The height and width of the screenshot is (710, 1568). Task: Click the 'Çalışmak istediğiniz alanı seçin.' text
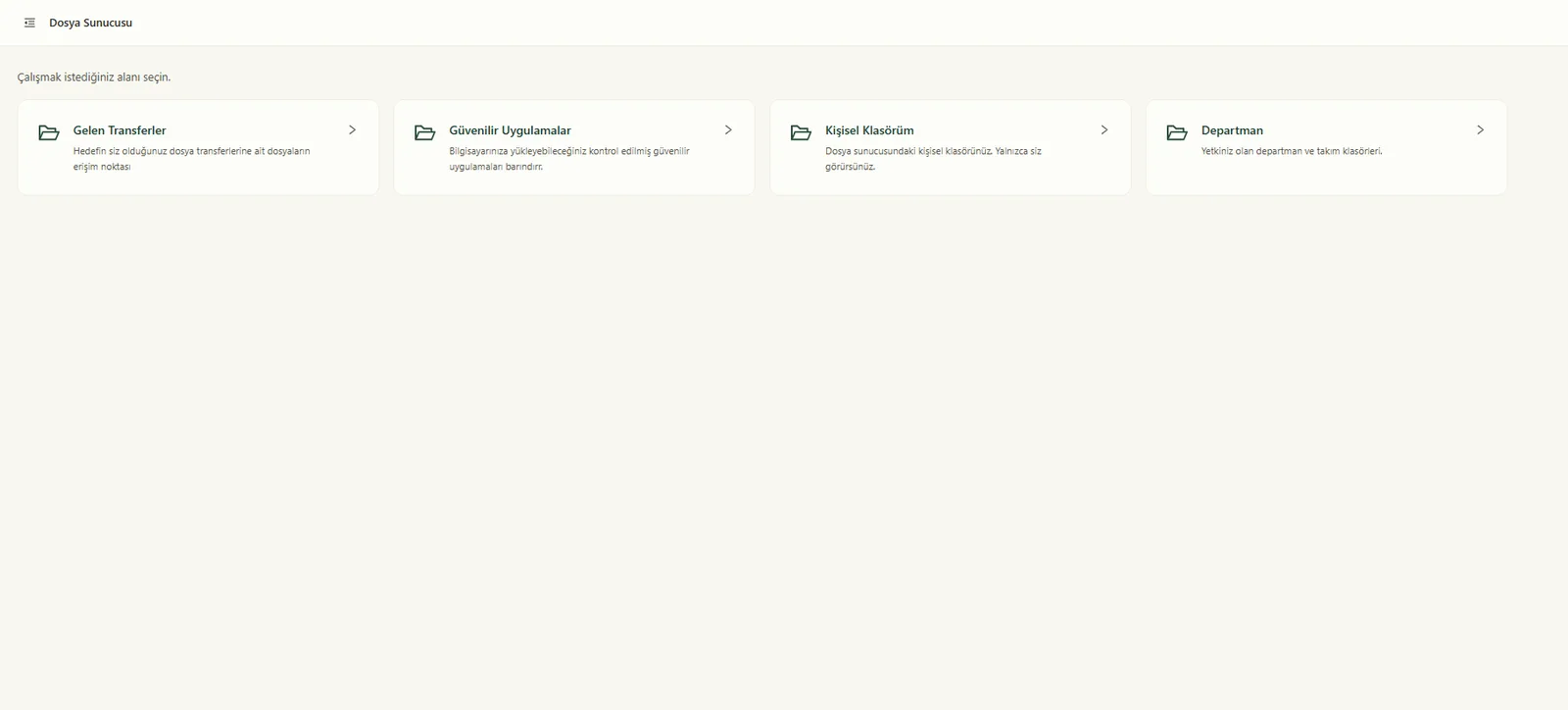[94, 76]
